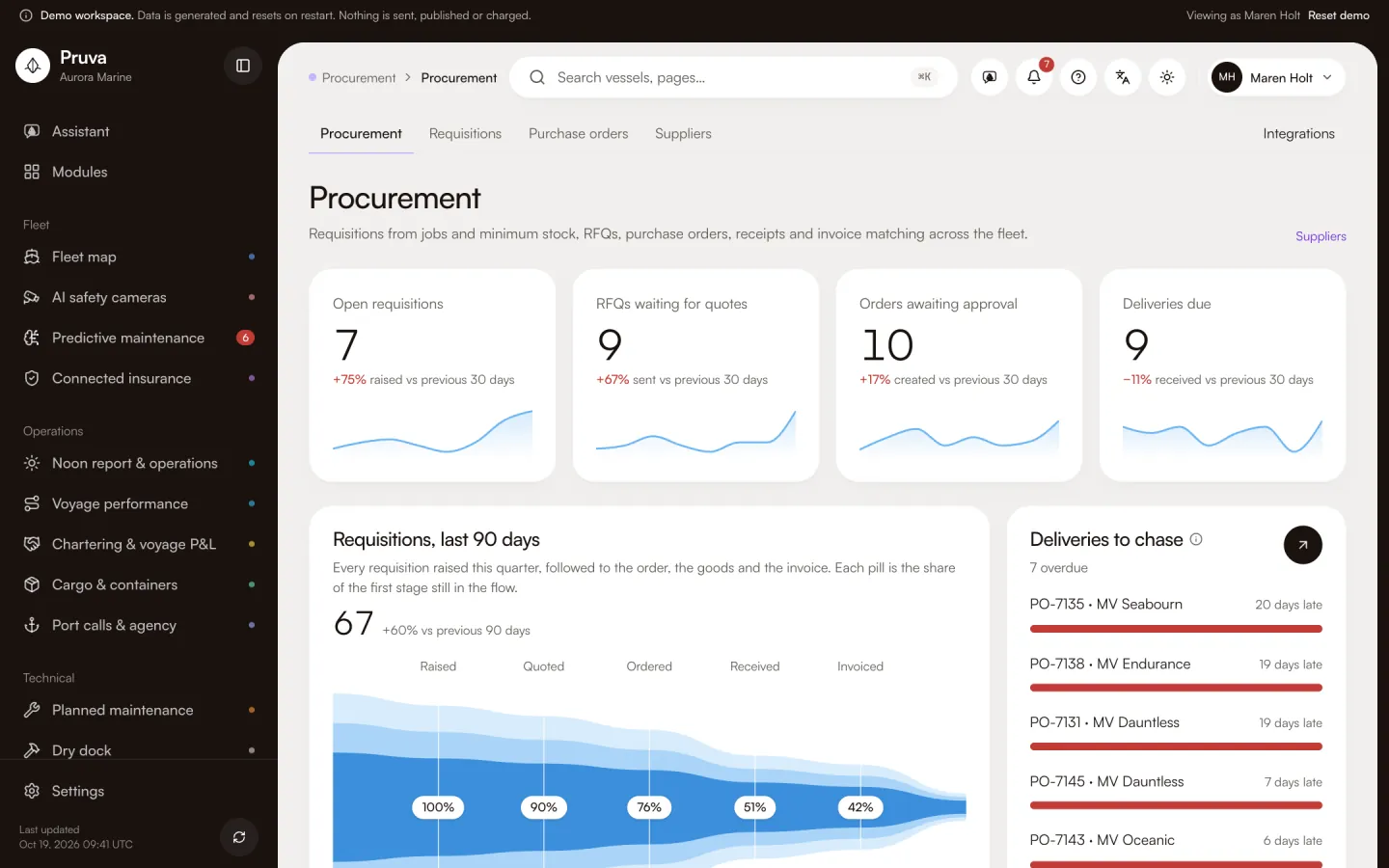
Task: Toggle light theme sun icon
Action: click(1167, 77)
